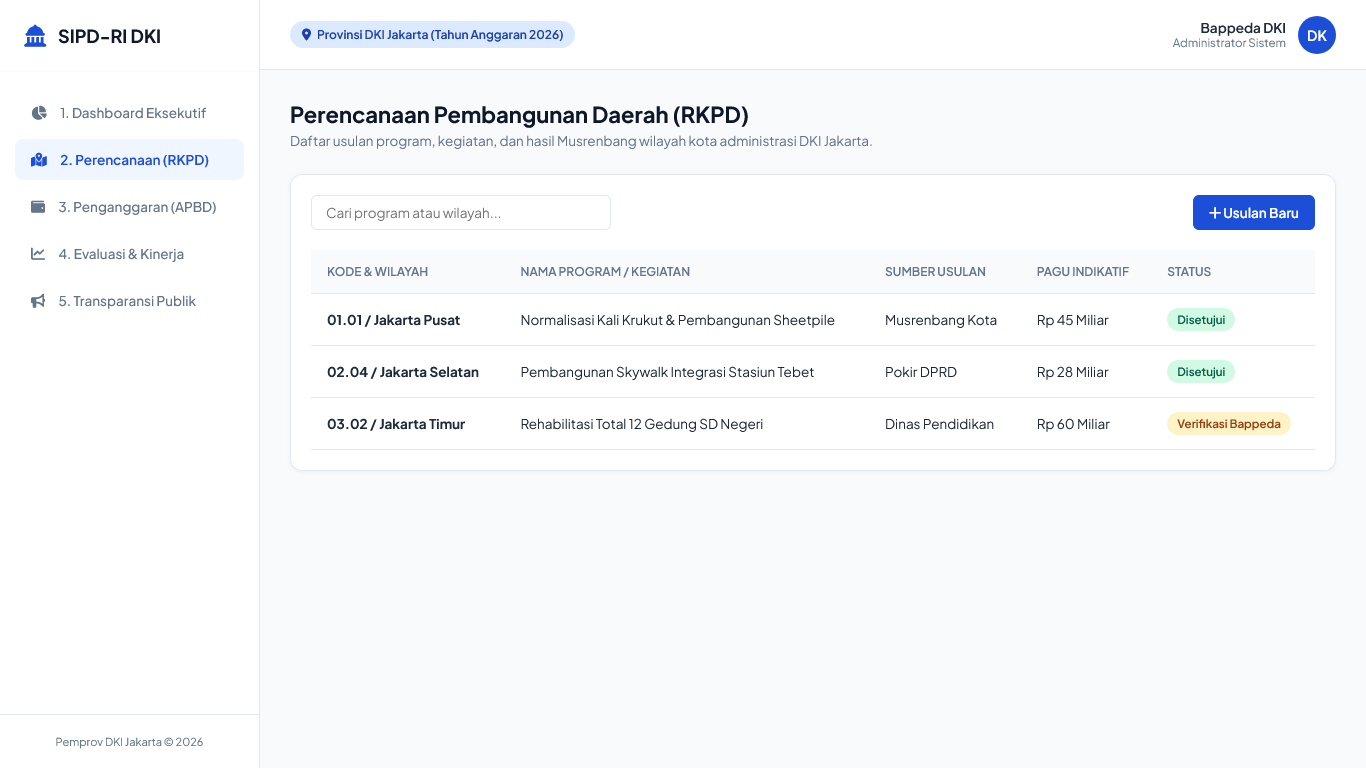Click the Evaluasi & Kinerja line chart icon
The width and height of the screenshot is (1366, 768).
38,254
